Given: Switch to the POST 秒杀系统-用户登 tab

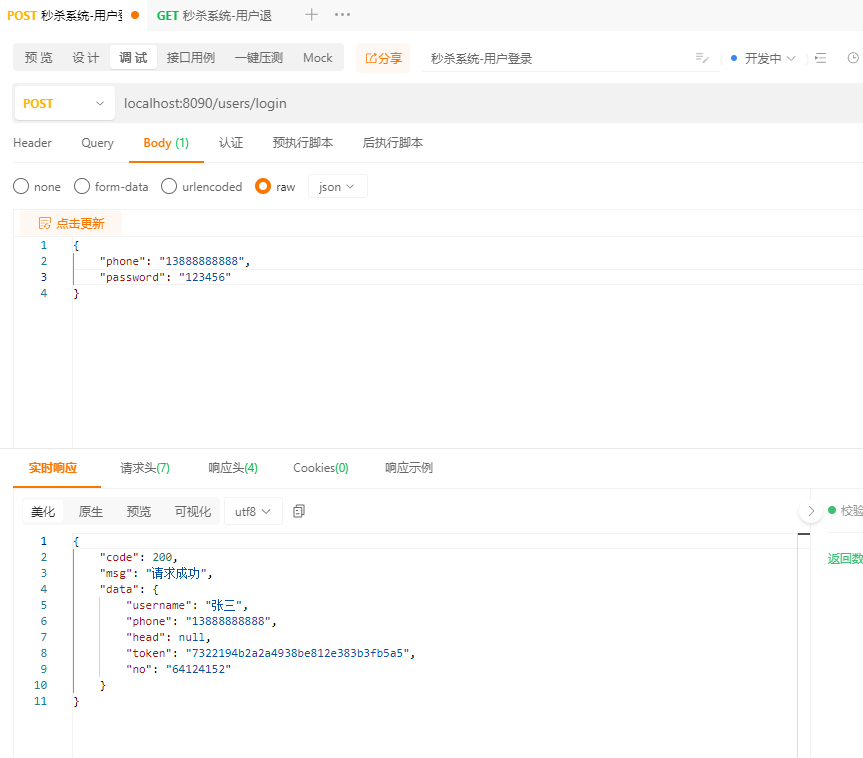Looking at the screenshot, I should [x=73, y=15].
